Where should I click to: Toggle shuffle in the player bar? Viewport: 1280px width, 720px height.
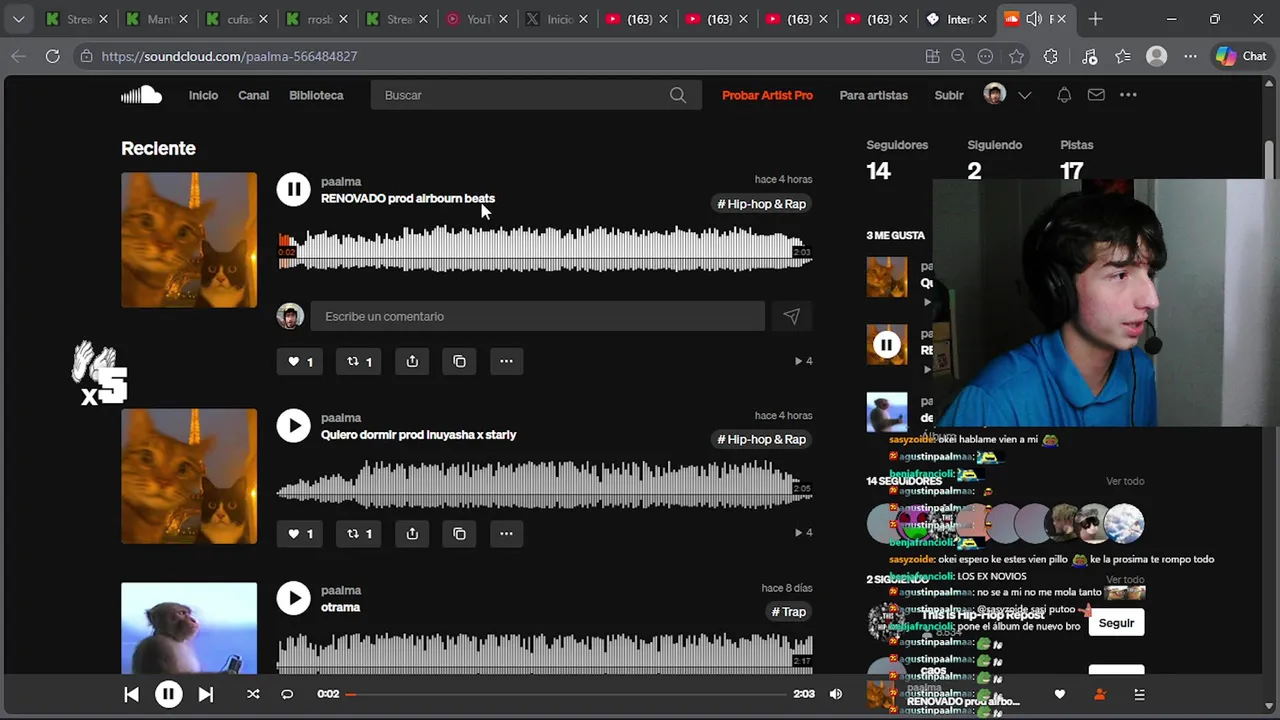253,694
